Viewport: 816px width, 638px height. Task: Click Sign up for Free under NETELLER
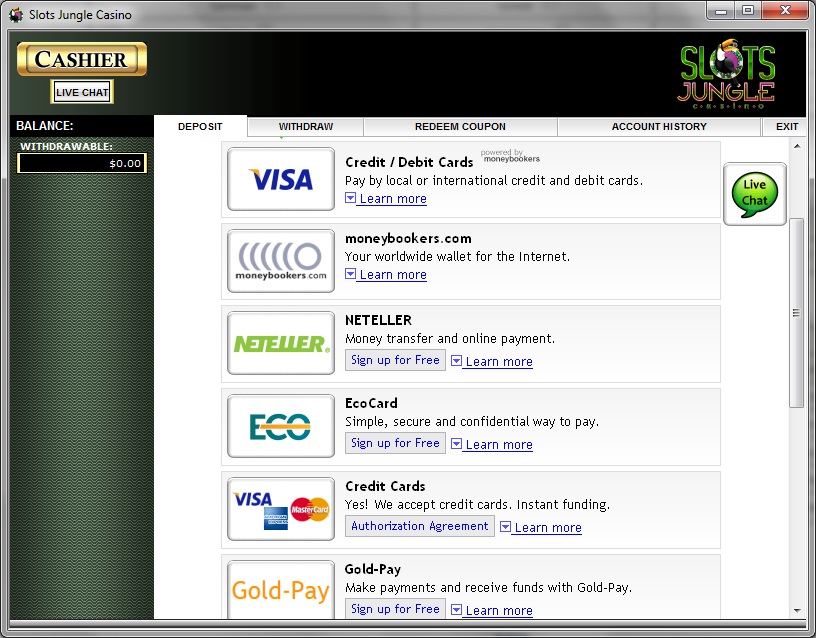[395, 360]
